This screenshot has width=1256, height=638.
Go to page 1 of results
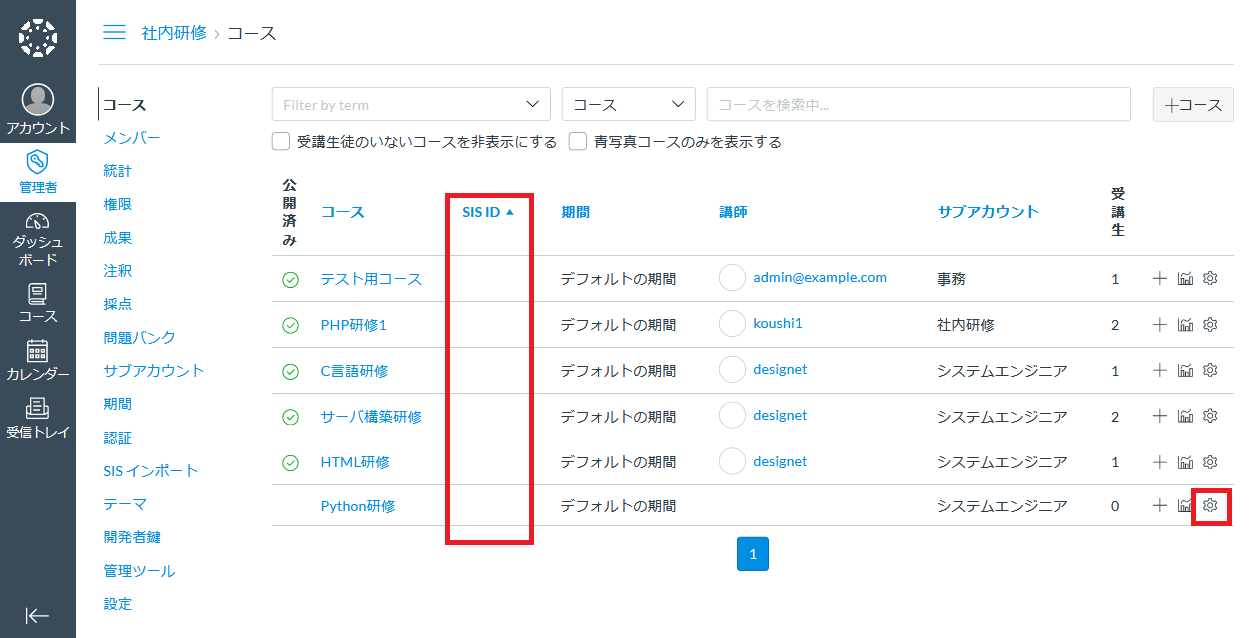[753, 554]
